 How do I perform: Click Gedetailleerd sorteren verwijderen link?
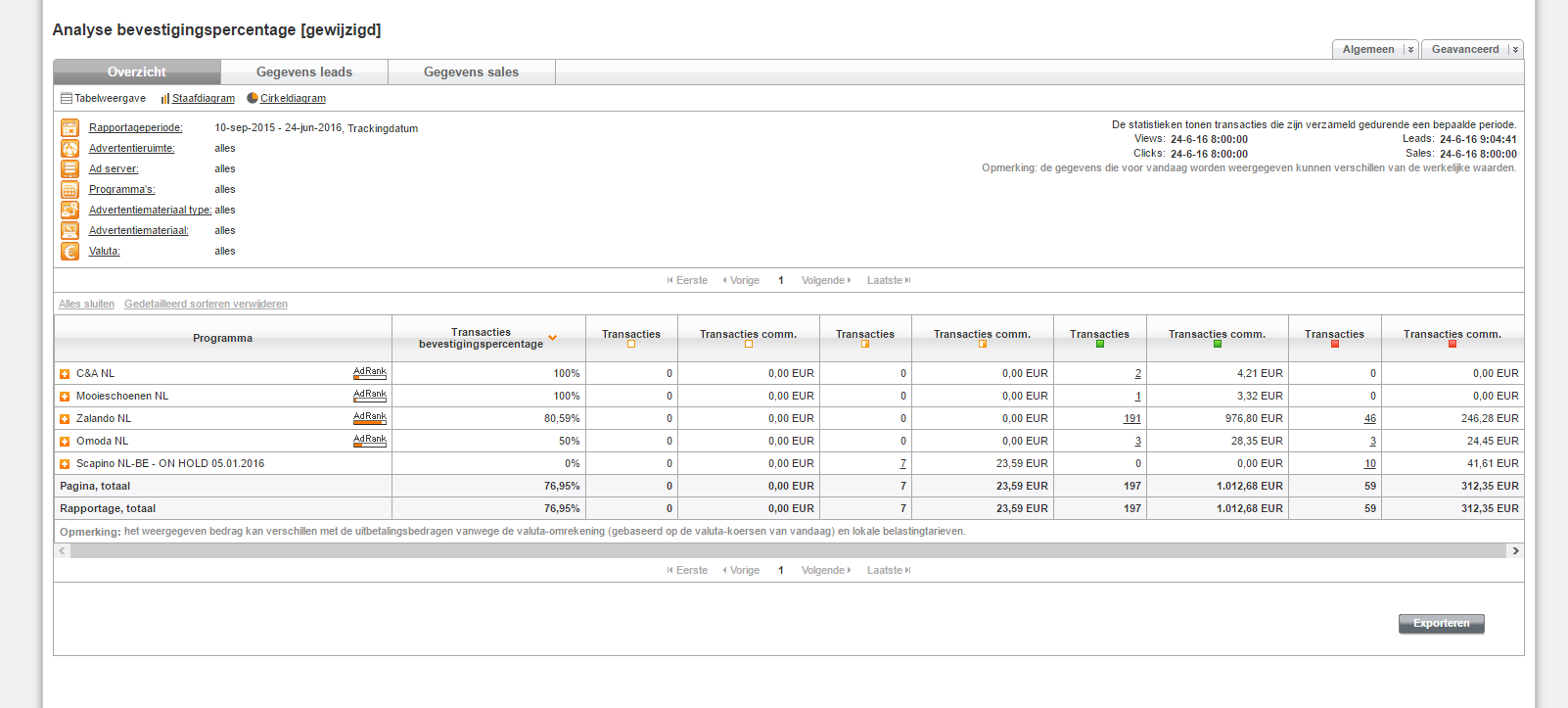click(206, 305)
